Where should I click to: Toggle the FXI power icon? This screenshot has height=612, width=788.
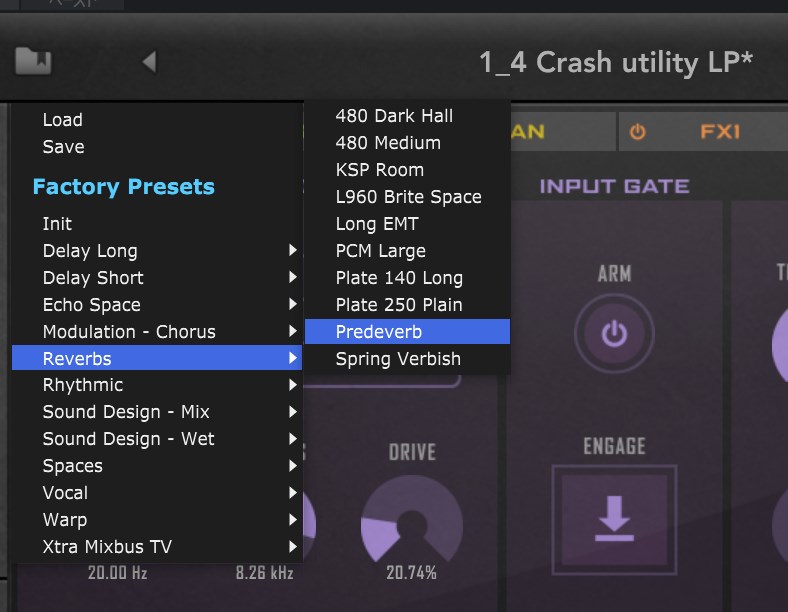[637, 131]
